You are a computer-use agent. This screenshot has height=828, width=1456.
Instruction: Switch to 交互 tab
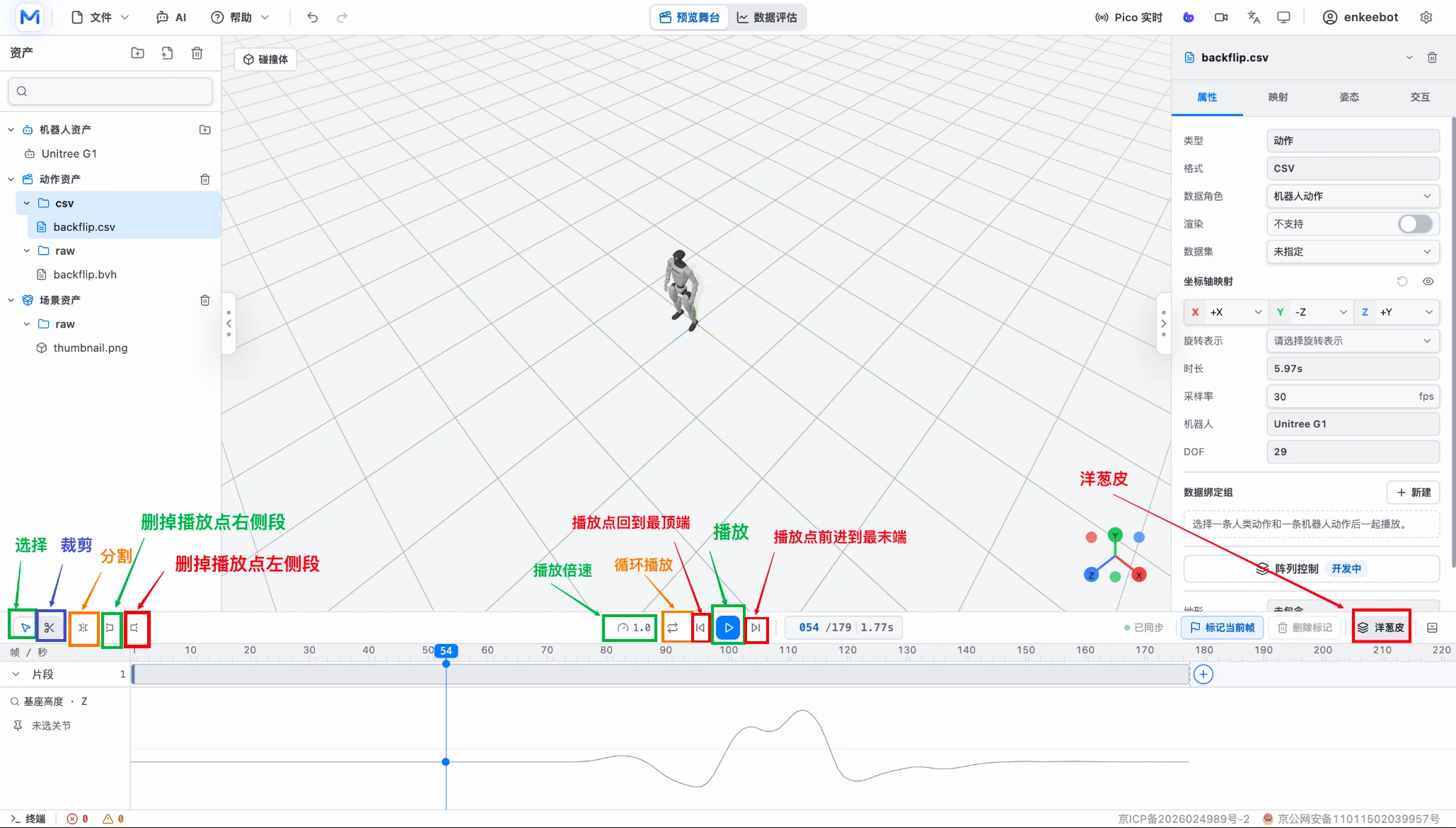1419,97
